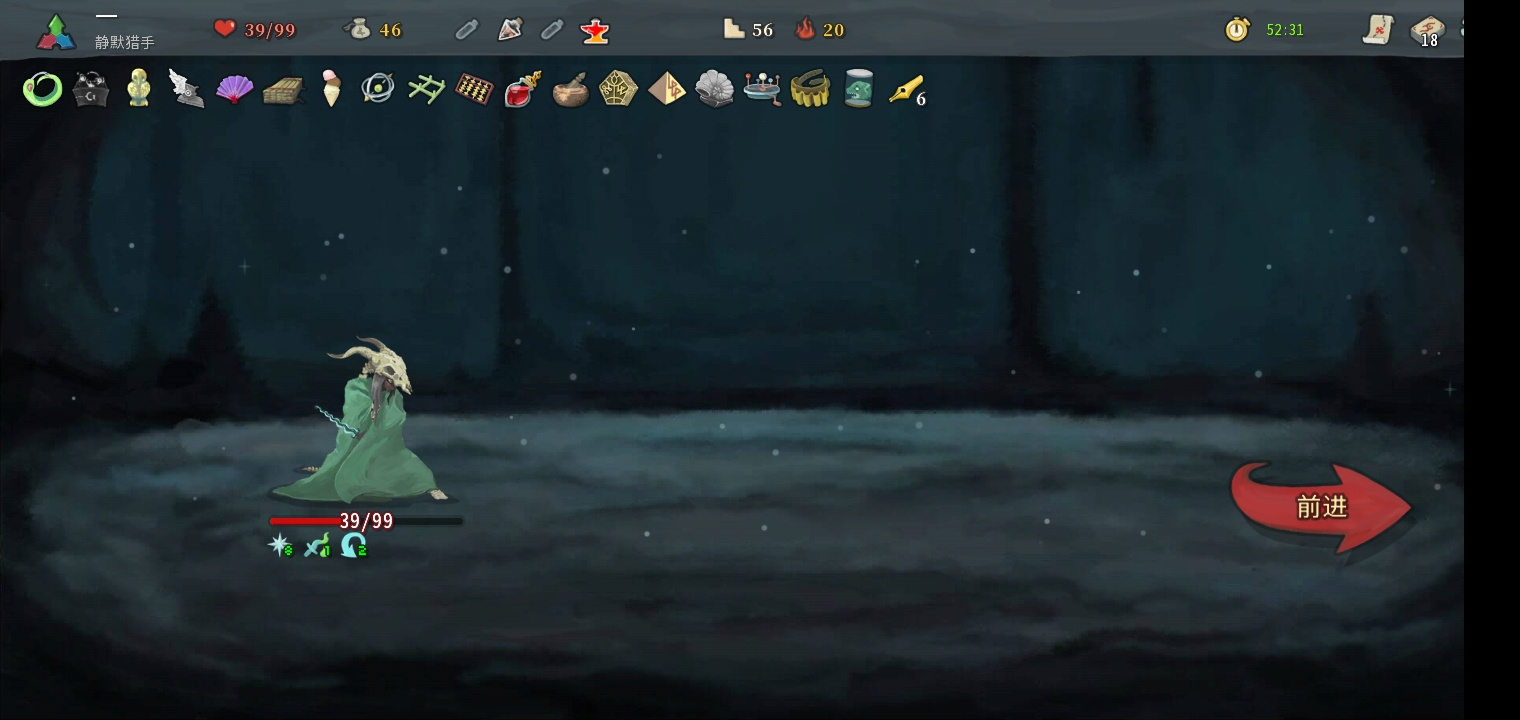Inspect the poisoned sword buff icon

tap(318, 545)
